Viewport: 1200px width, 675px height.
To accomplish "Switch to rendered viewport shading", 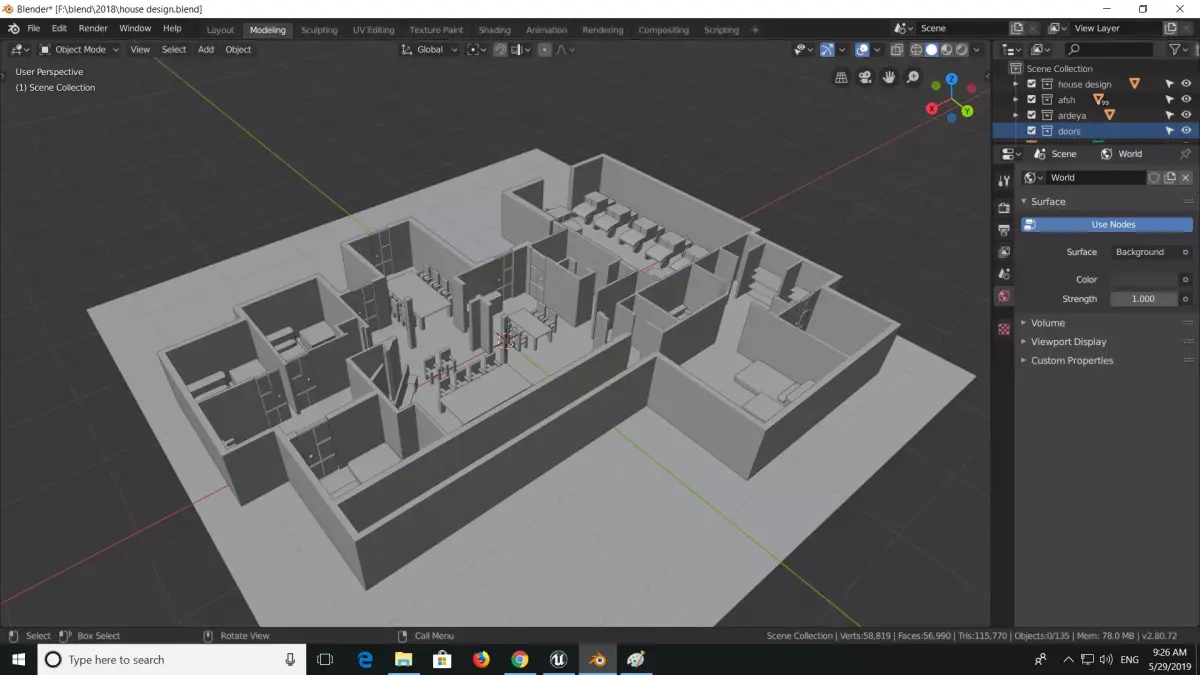I will (961, 49).
